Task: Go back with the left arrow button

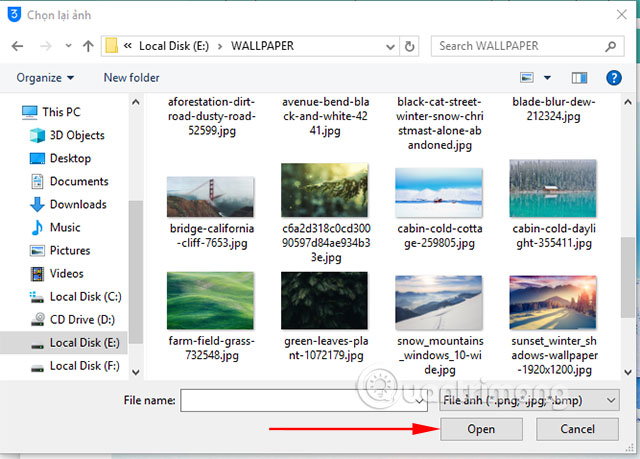Action: (17, 46)
